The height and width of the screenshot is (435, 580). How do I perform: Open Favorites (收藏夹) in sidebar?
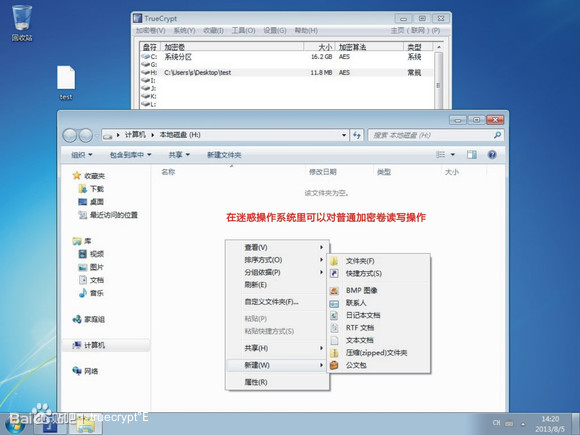pos(89,176)
